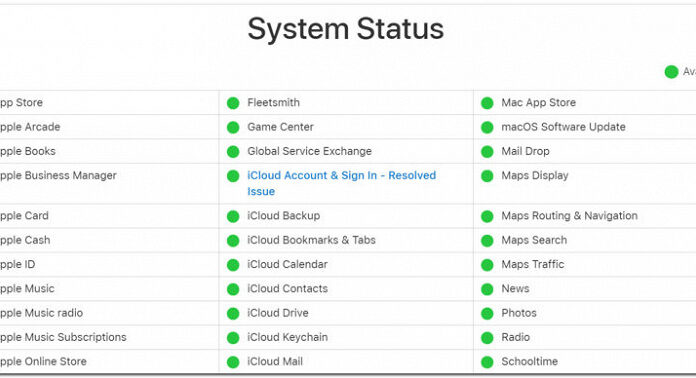
Task: Click the green dot beside Radio
Action: (x=487, y=338)
